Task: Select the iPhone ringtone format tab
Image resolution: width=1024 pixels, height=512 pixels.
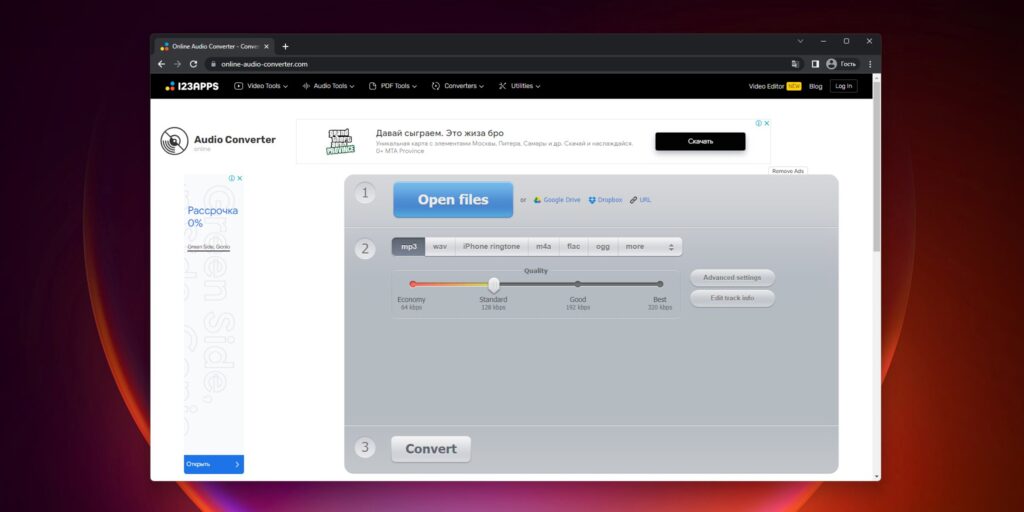Action: click(492, 247)
